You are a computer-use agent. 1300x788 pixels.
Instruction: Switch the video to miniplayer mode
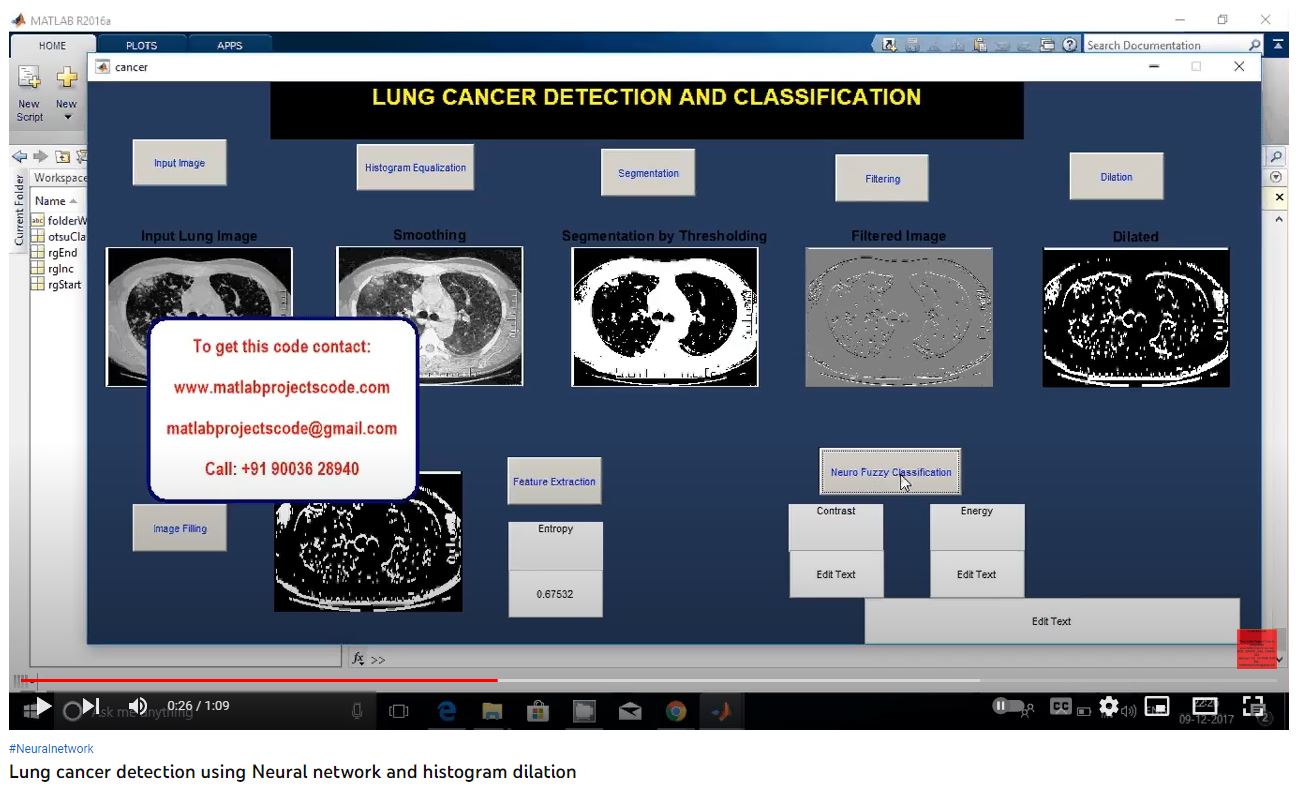click(x=1157, y=706)
